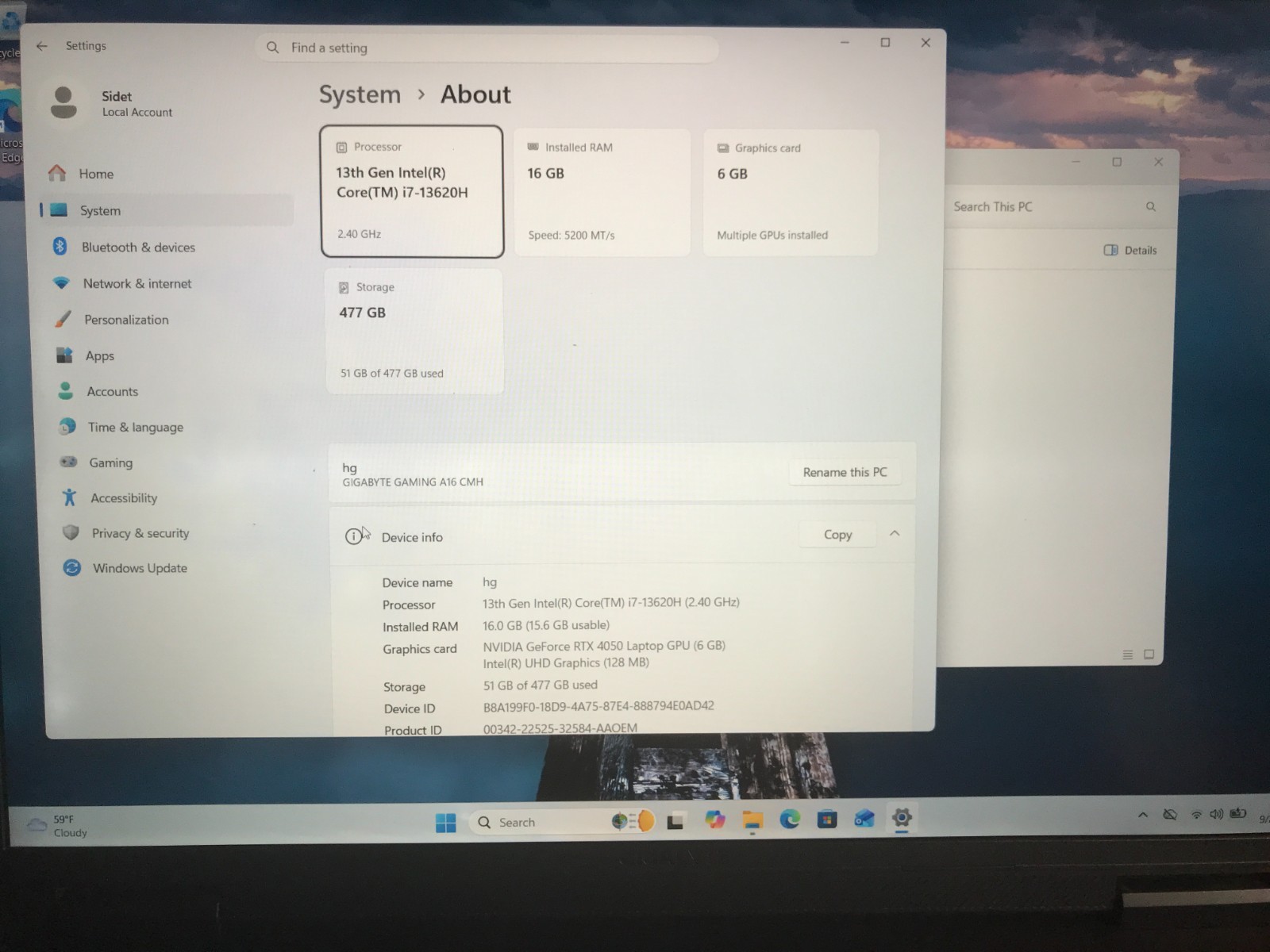Launch Microsoft Edge from the taskbar

(x=790, y=820)
